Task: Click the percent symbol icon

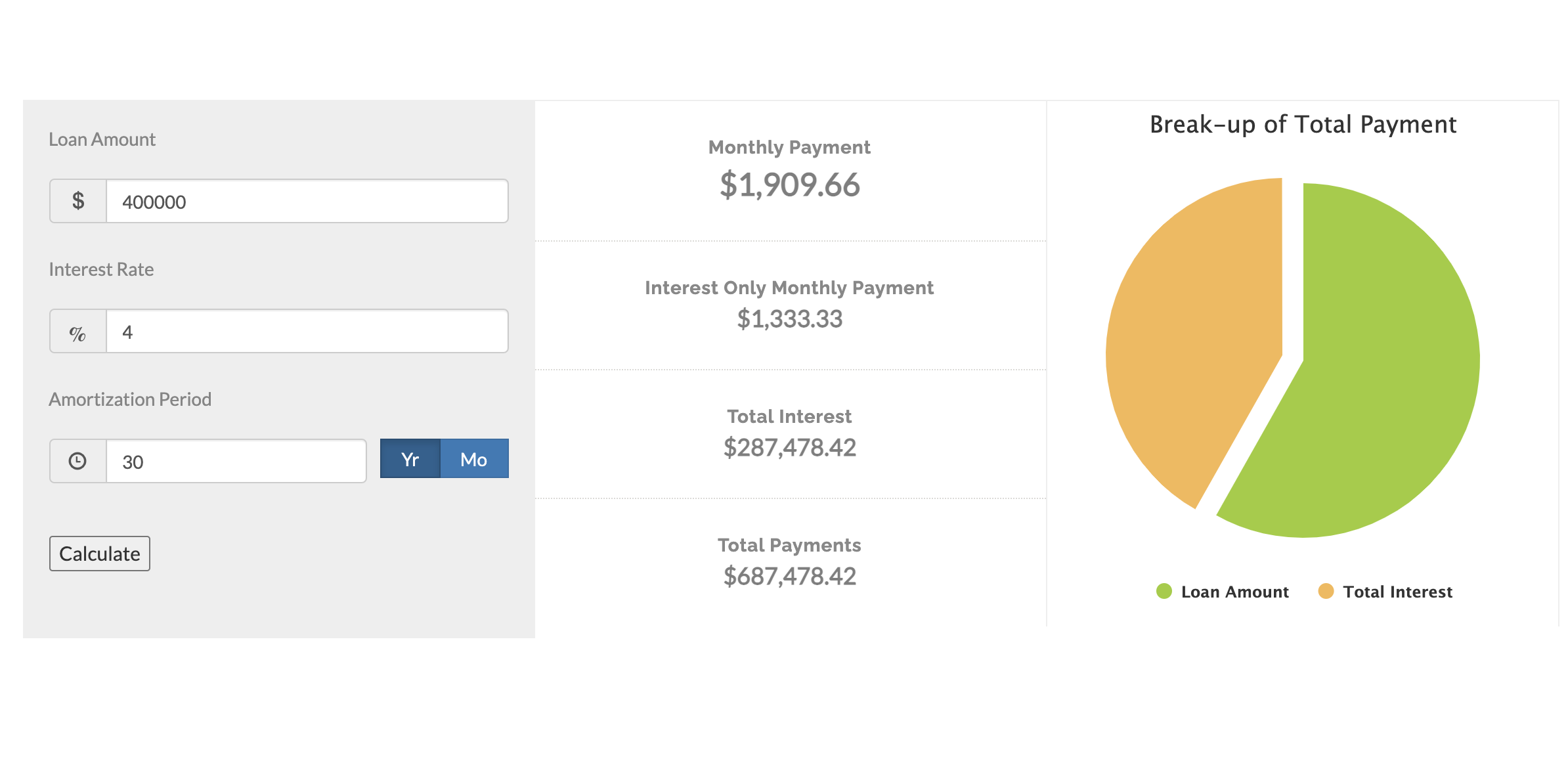Action: tap(78, 332)
